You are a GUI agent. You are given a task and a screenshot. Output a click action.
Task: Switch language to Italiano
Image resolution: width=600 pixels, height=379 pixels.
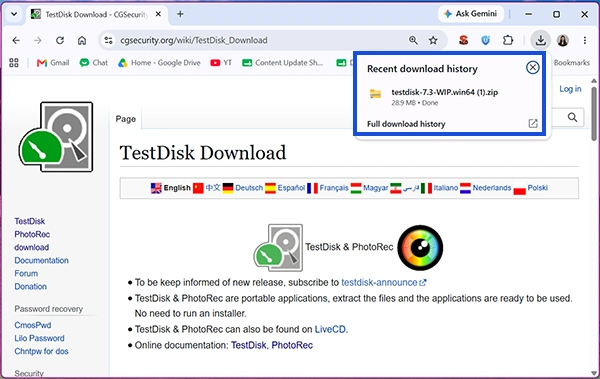tap(445, 188)
